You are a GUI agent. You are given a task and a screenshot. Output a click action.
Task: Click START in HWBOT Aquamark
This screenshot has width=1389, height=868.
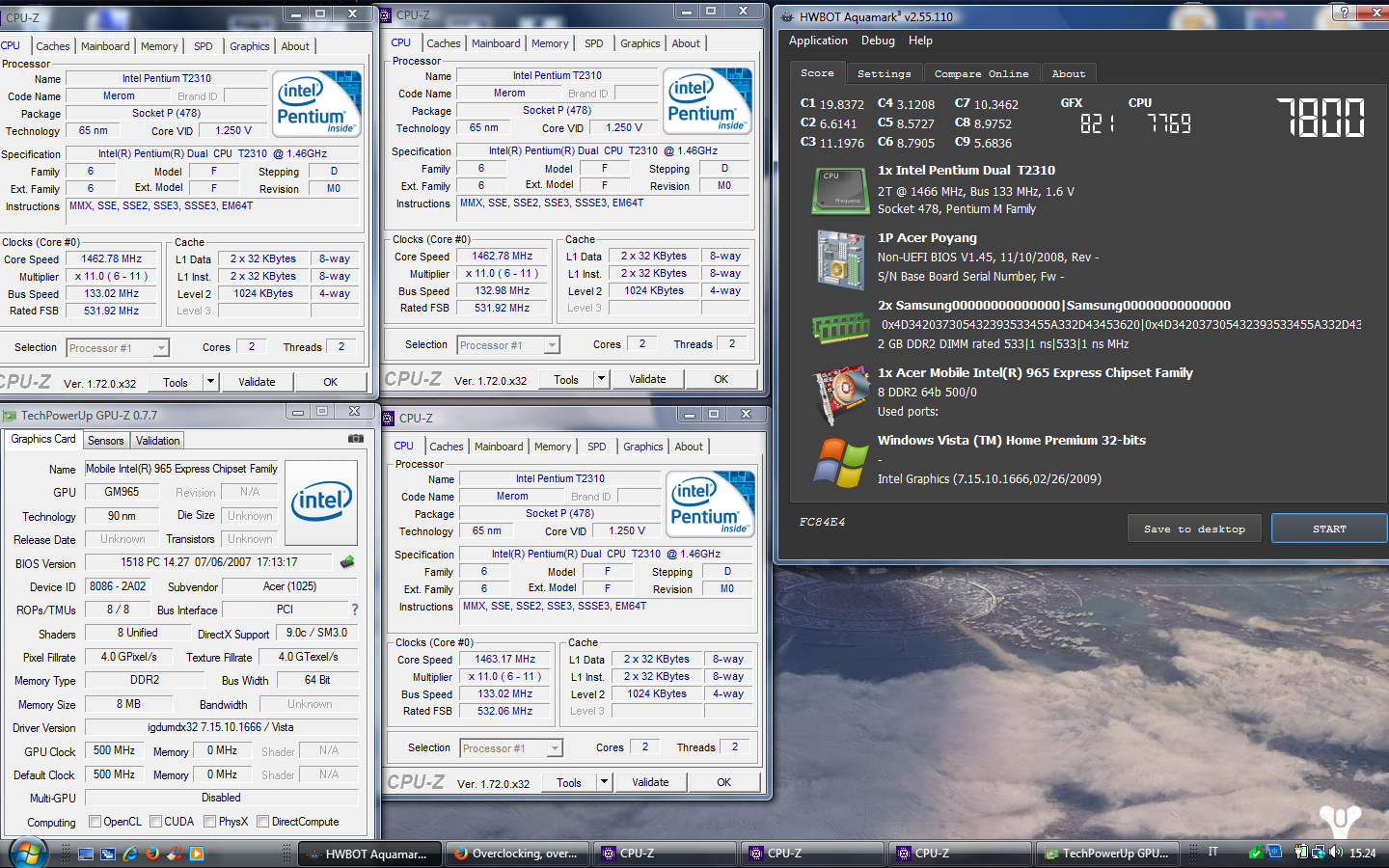1329,529
